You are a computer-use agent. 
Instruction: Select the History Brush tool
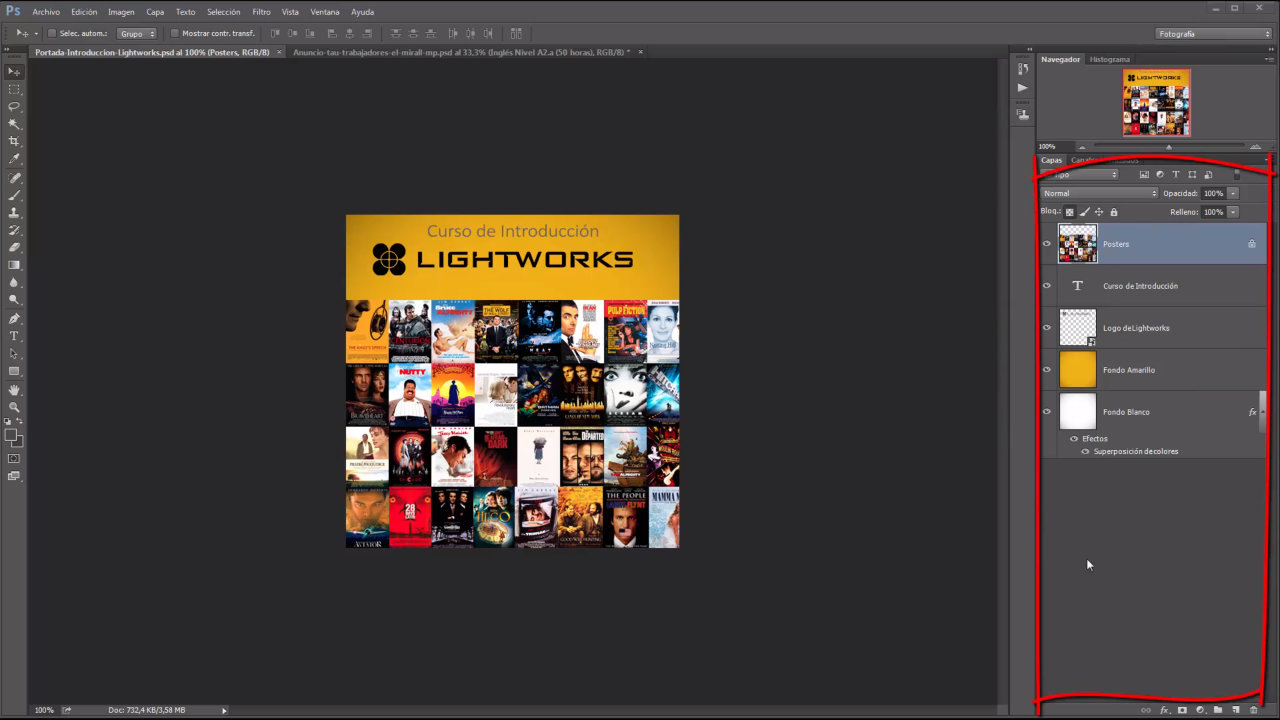click(14, 230)
